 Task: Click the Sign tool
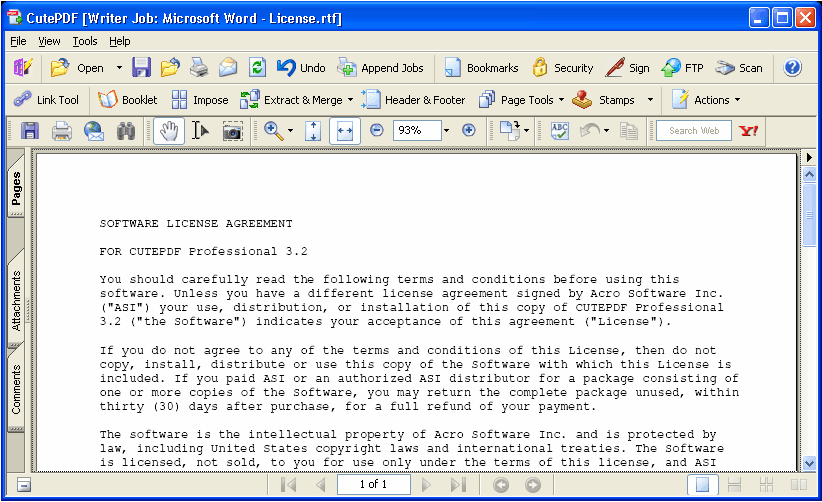point(628,68)
